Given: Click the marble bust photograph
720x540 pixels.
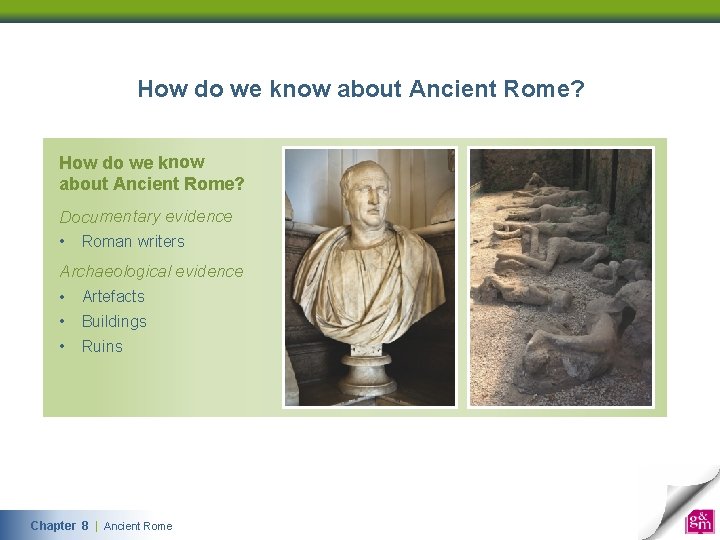Looking at the screenshot, I should click(x=370, y=277).
